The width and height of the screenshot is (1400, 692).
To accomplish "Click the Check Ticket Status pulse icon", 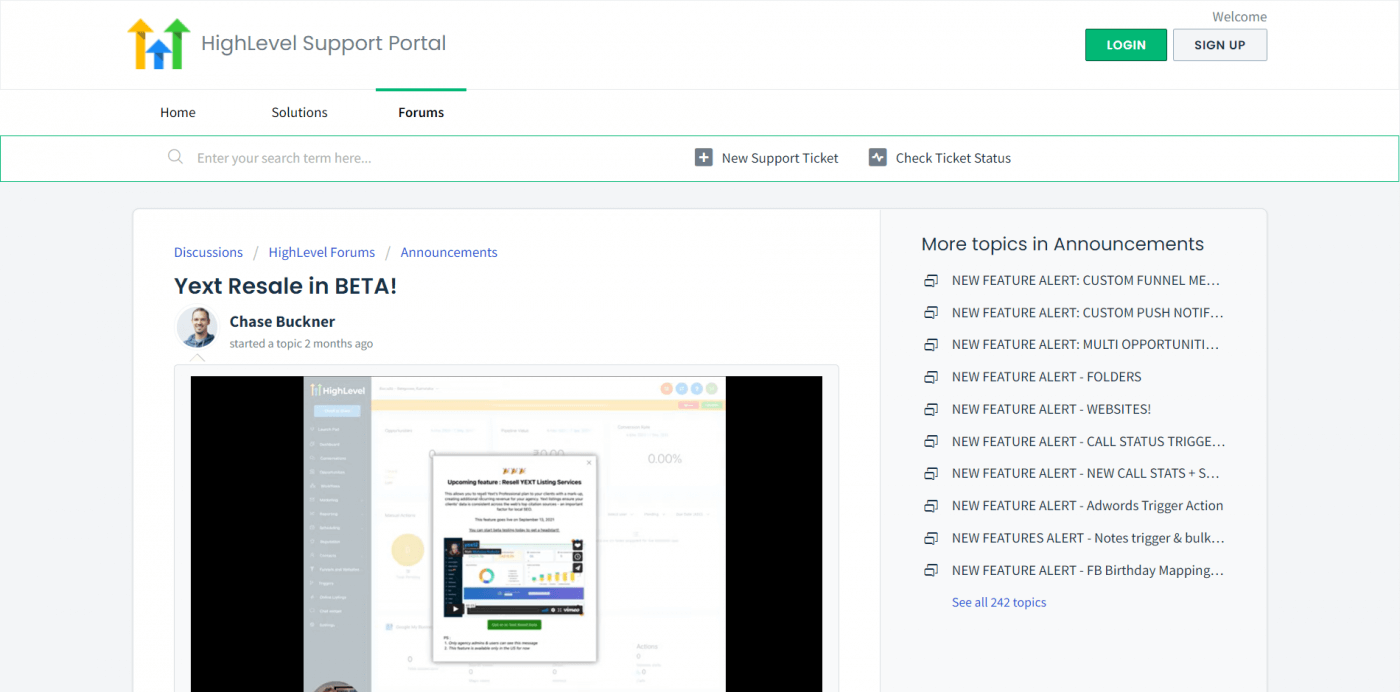I will tap(878, 158).
